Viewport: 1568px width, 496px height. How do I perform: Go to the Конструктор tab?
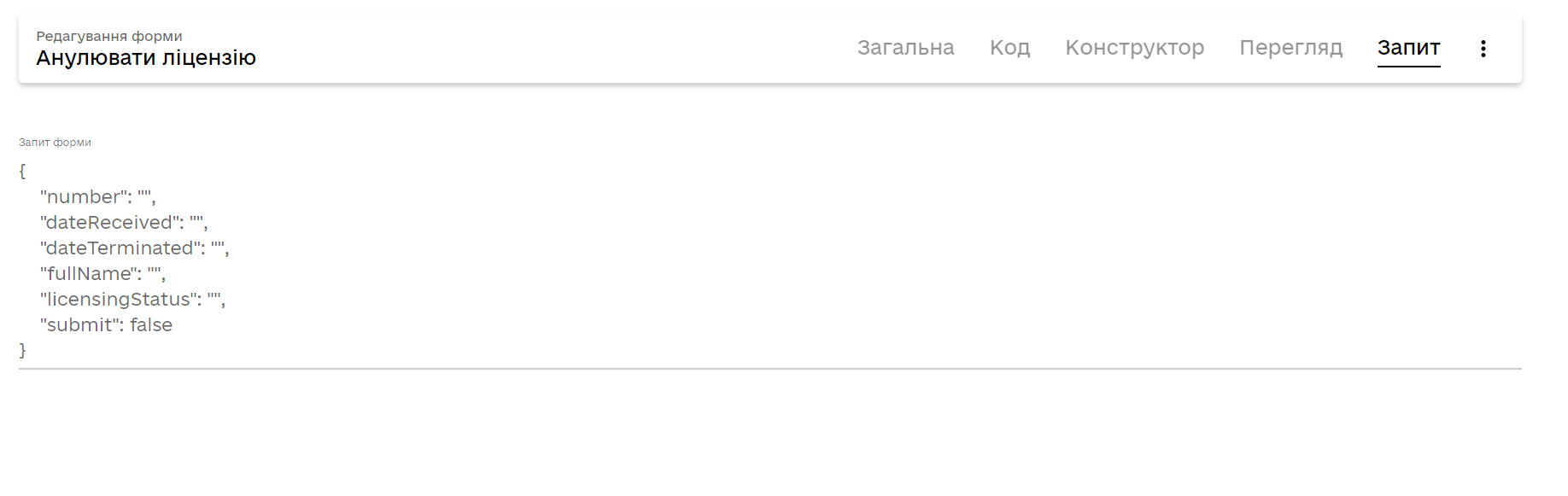pyautogui.click(x=1134, y=48)
